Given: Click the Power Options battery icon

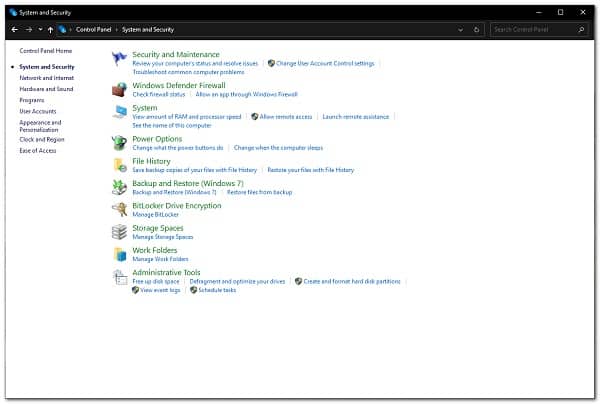Looking at the screenshot, I should pyautogui.click(x=119, y=143).
